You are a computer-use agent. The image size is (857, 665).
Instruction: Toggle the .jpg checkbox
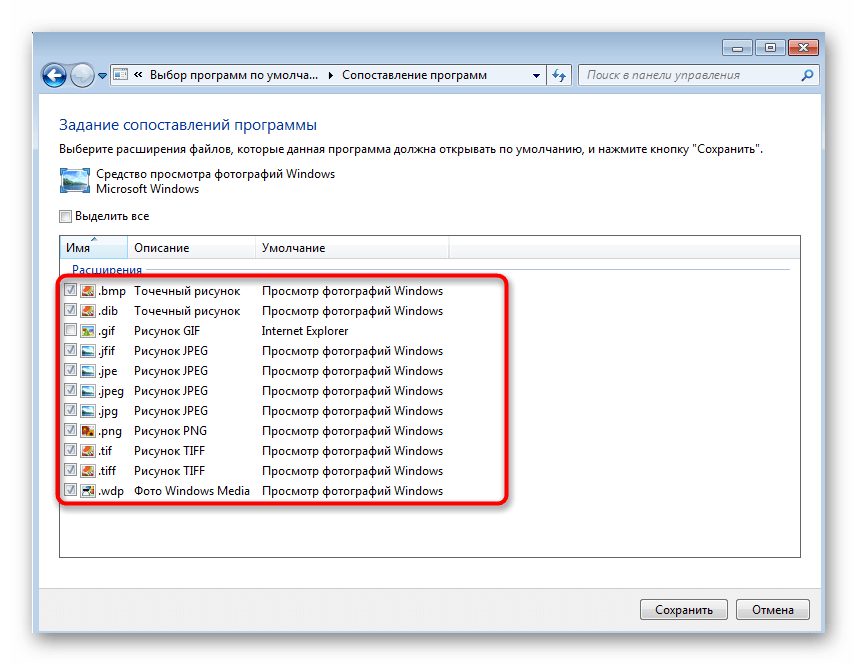(x=71, y=410)
